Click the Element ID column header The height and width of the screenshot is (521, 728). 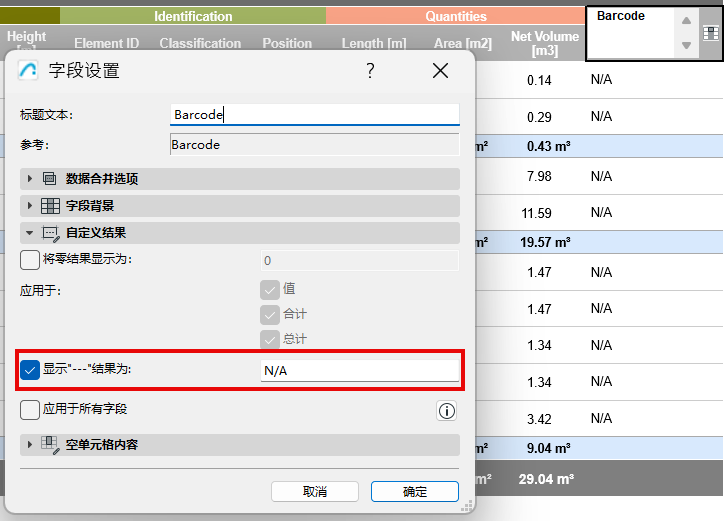[106, 43]
